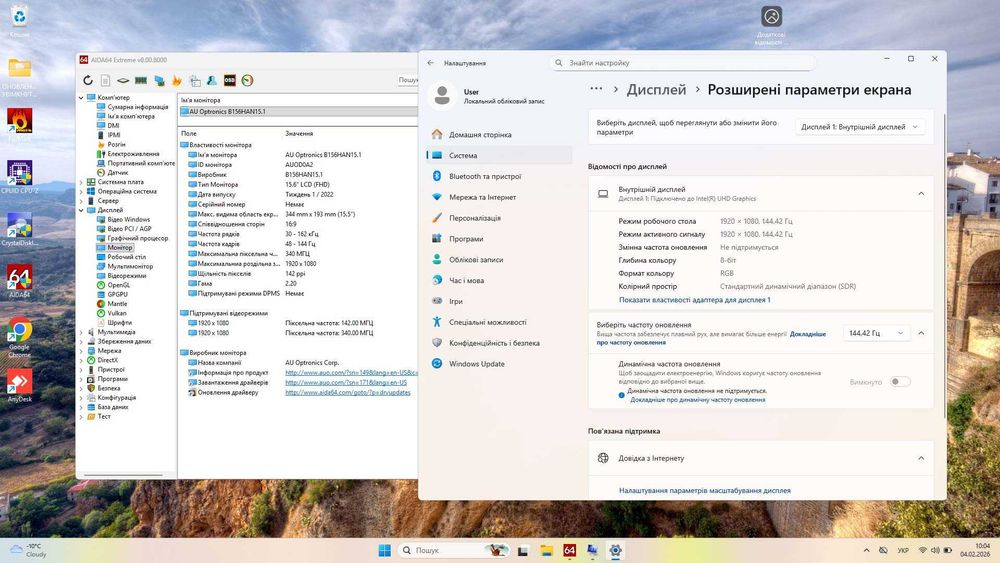This screenshot has width=1000, height=563.
Task: Open the Settings gear icon on the taskbar
Action: pos(615,550)
